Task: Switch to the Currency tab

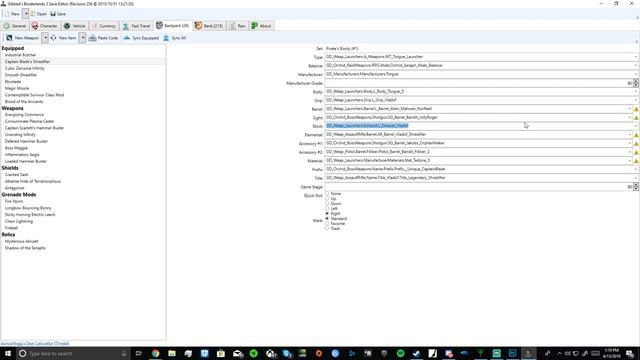Action: [104, 26]
